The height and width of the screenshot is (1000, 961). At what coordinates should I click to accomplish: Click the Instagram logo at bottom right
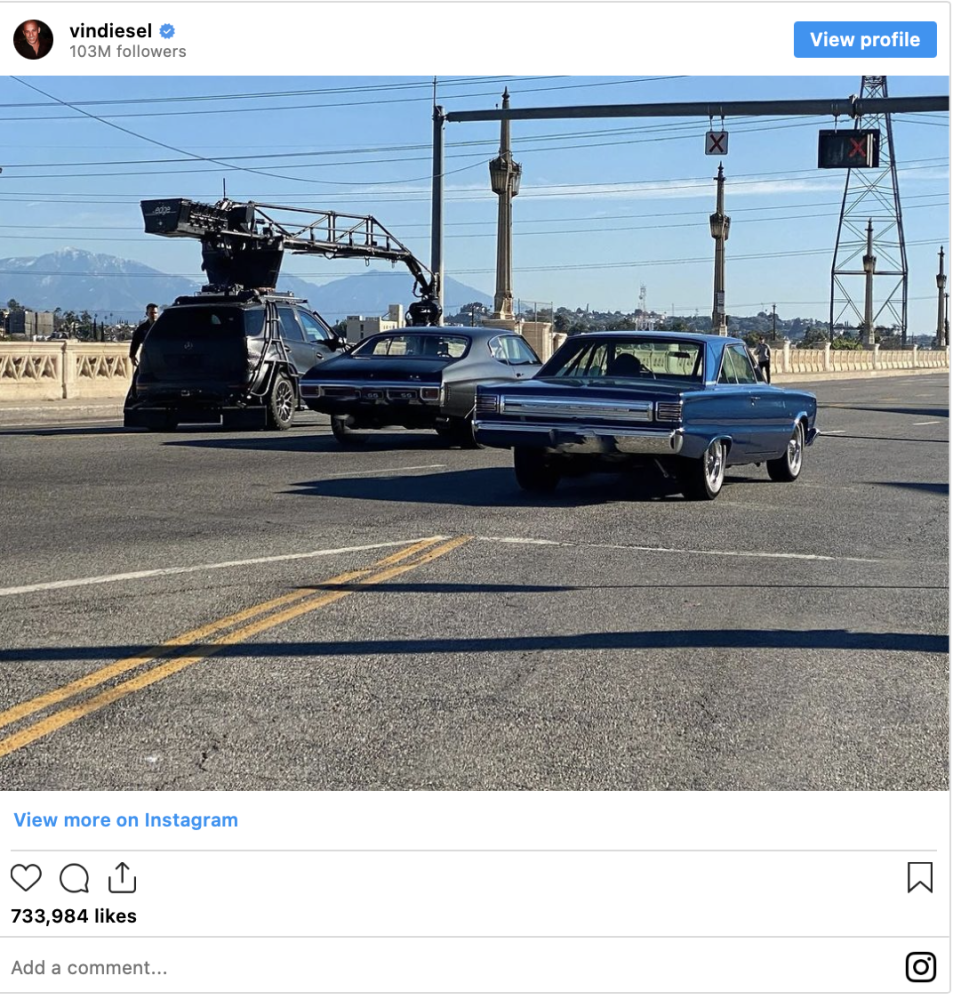pyautogui.click(x=920, y=967)
